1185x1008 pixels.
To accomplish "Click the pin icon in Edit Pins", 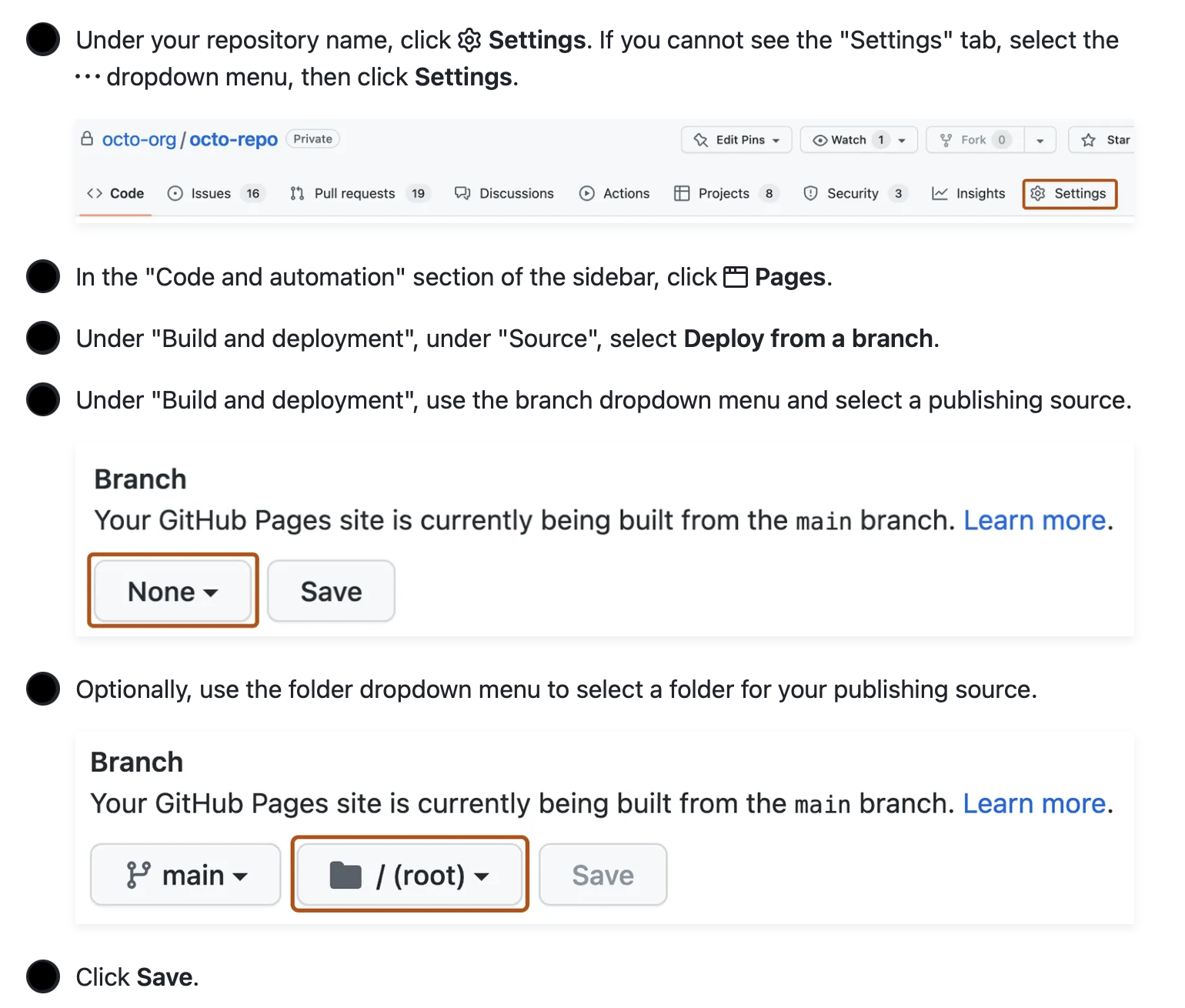I will pos(700,140).
